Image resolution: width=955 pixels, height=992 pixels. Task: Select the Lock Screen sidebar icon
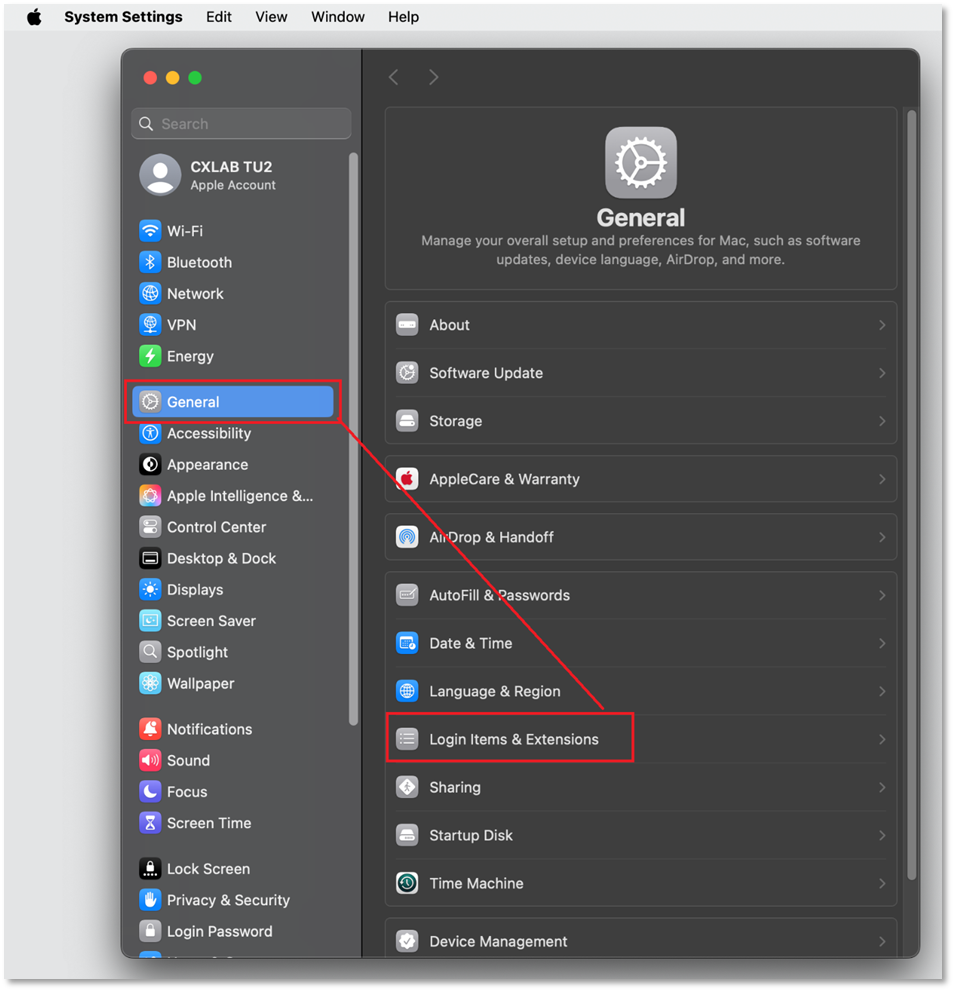coord(150,869)
